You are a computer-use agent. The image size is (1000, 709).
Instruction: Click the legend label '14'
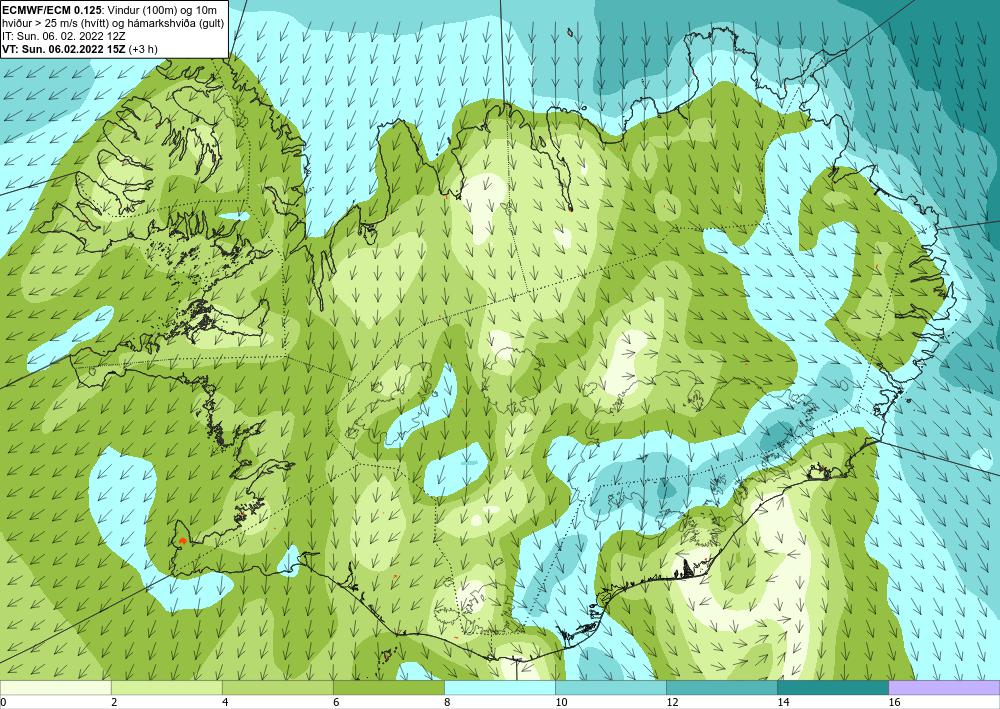click(783, 702)
